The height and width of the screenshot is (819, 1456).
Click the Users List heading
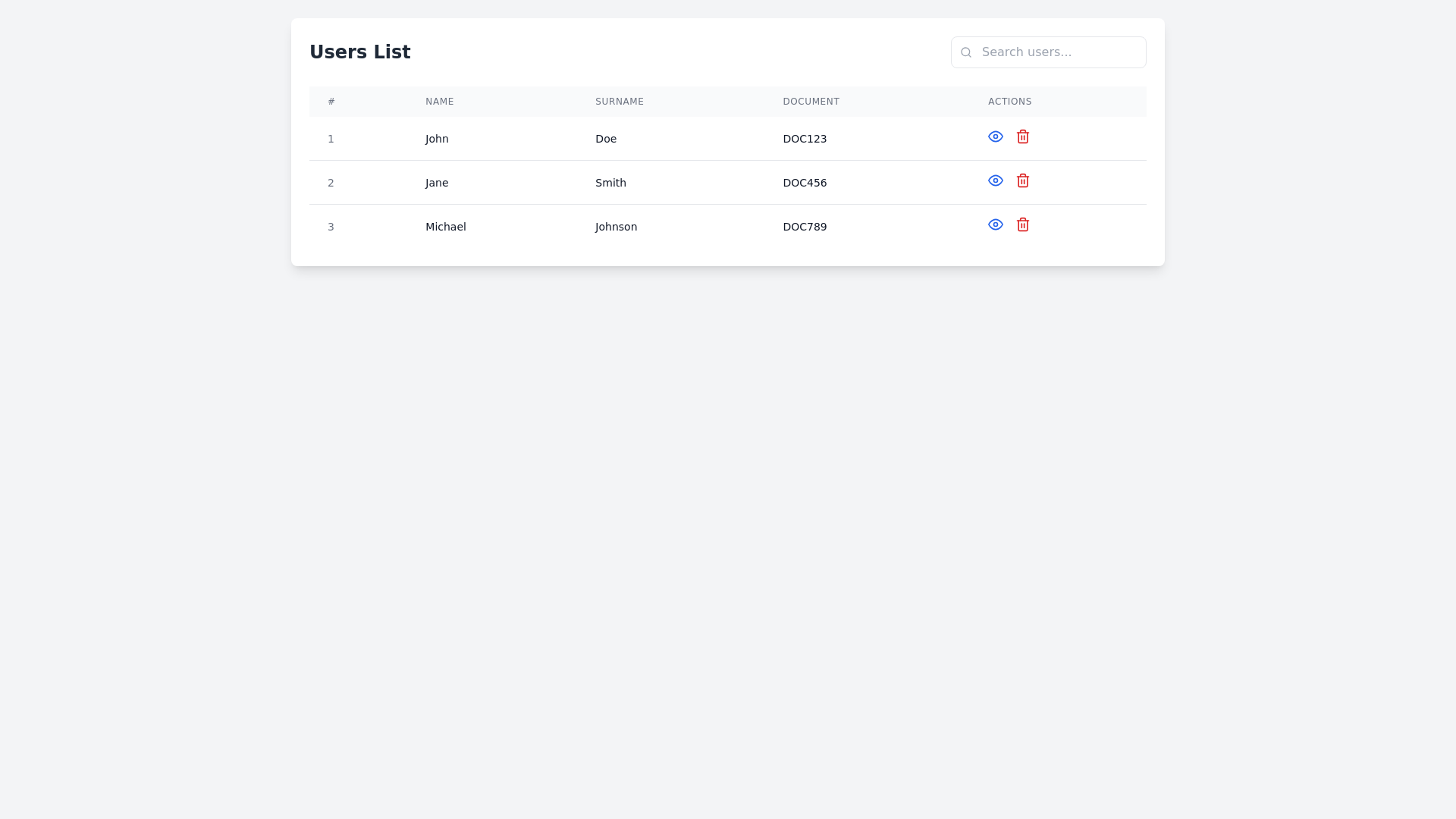click(359, 52)
